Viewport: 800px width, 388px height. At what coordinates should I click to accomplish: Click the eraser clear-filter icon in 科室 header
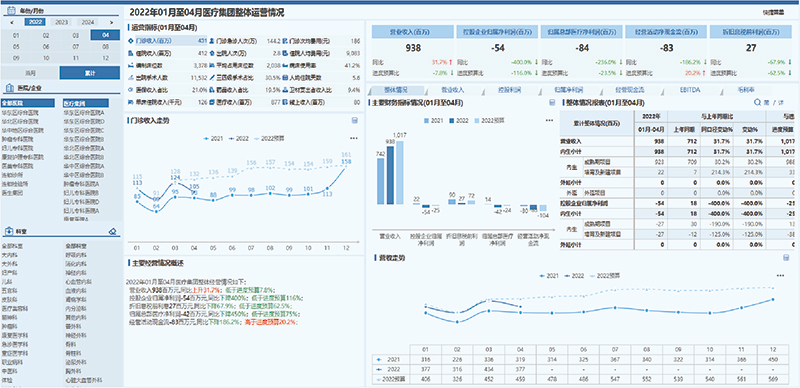(113, 231)
